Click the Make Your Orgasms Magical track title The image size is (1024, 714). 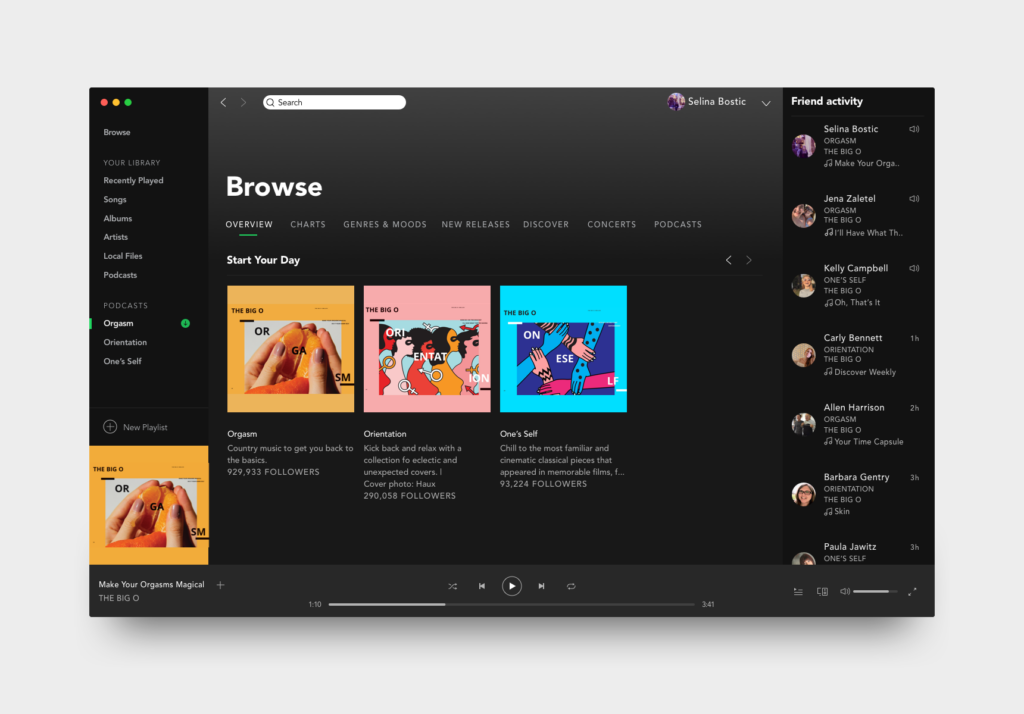[152, 585]
